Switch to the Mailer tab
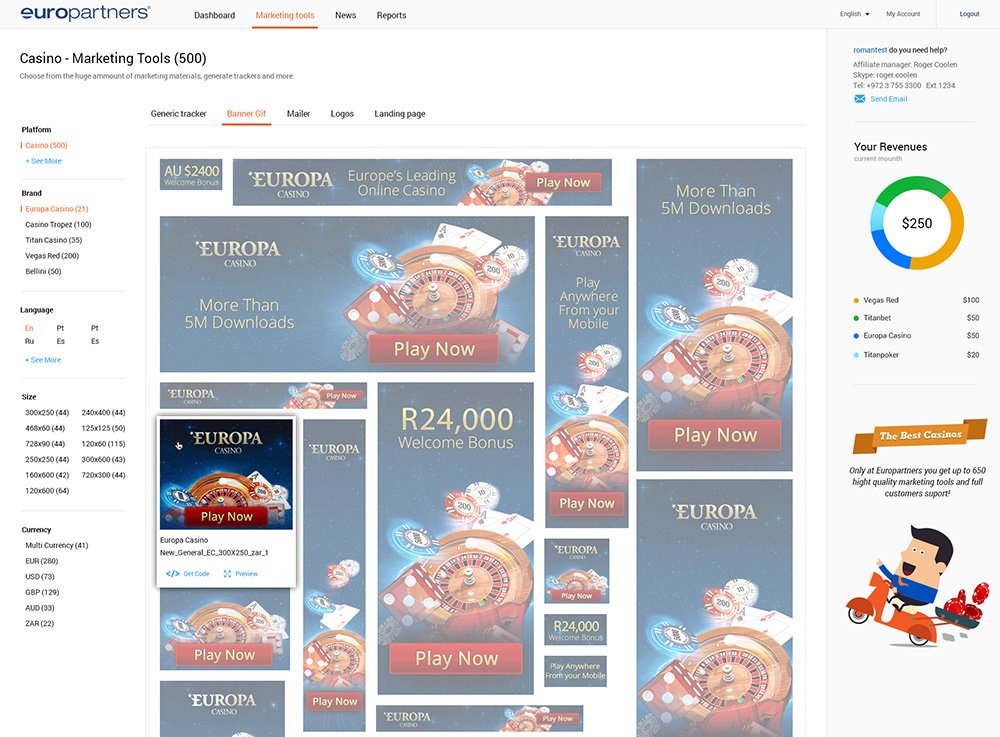Viewport: 1000px width, 737px height. 298,114
